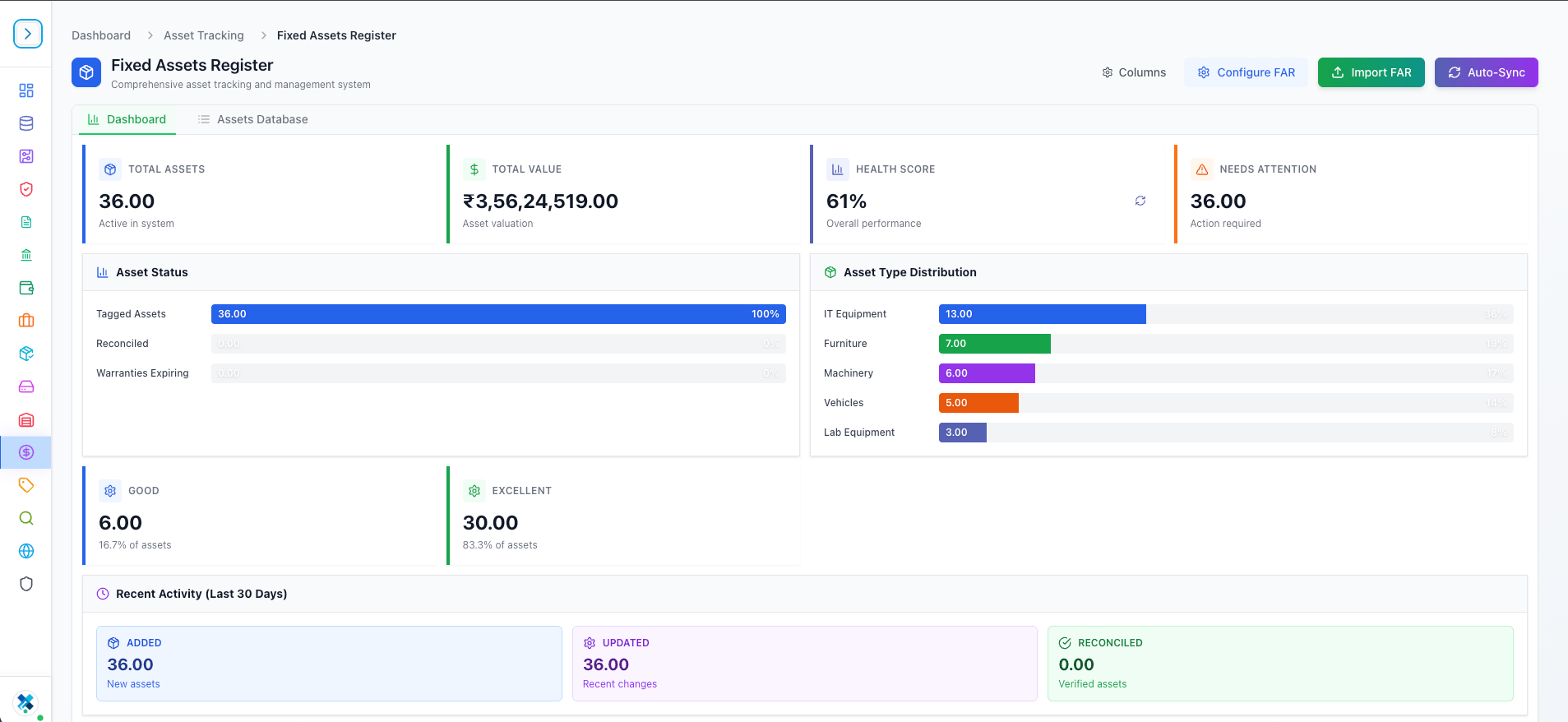Open the dashboard grid icon in sidebar

(x=26, y=90)
